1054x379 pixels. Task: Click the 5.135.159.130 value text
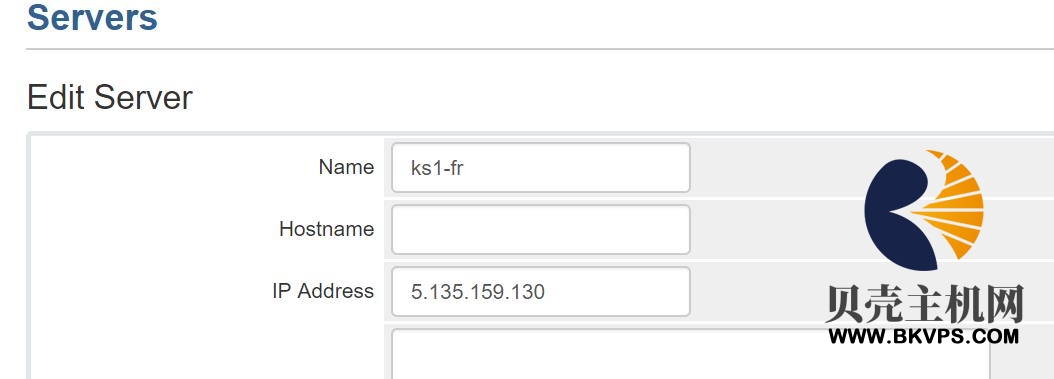tap(478, 292)
